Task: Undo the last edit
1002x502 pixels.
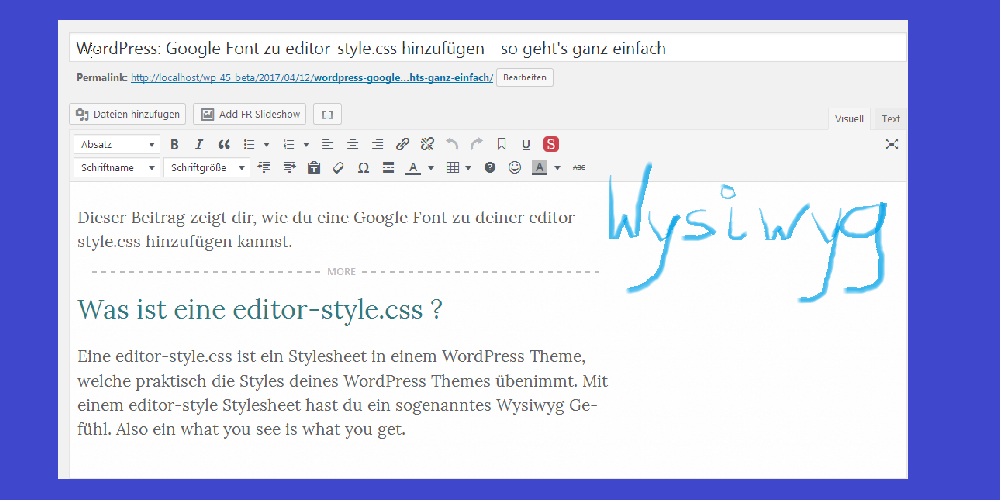Action: tap(452, 144)
